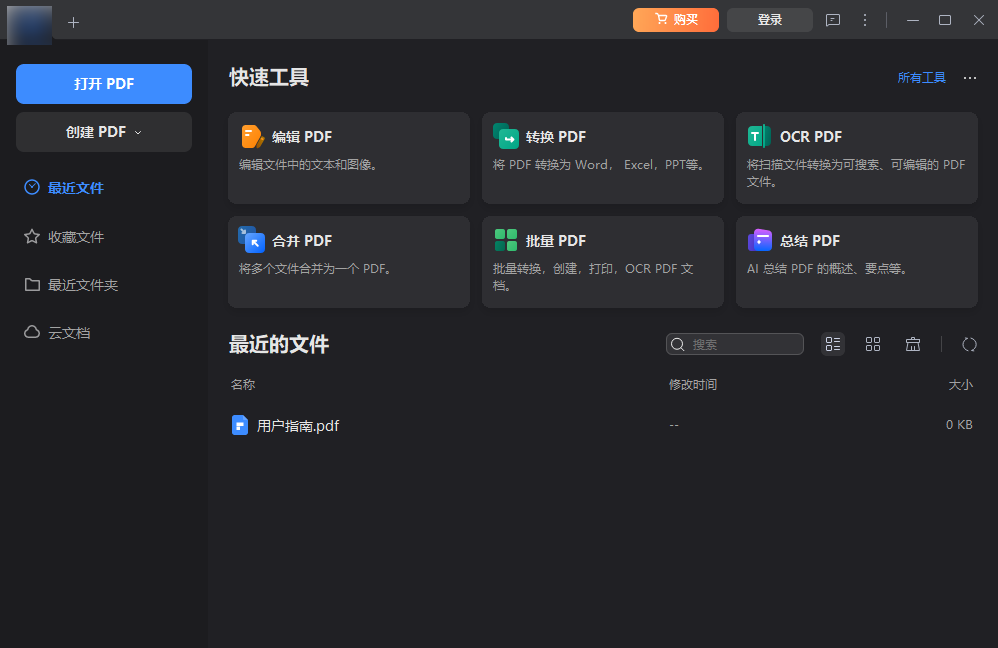Click the green 批量 PDF grid icon
The image size is (998, 648).
506,240
